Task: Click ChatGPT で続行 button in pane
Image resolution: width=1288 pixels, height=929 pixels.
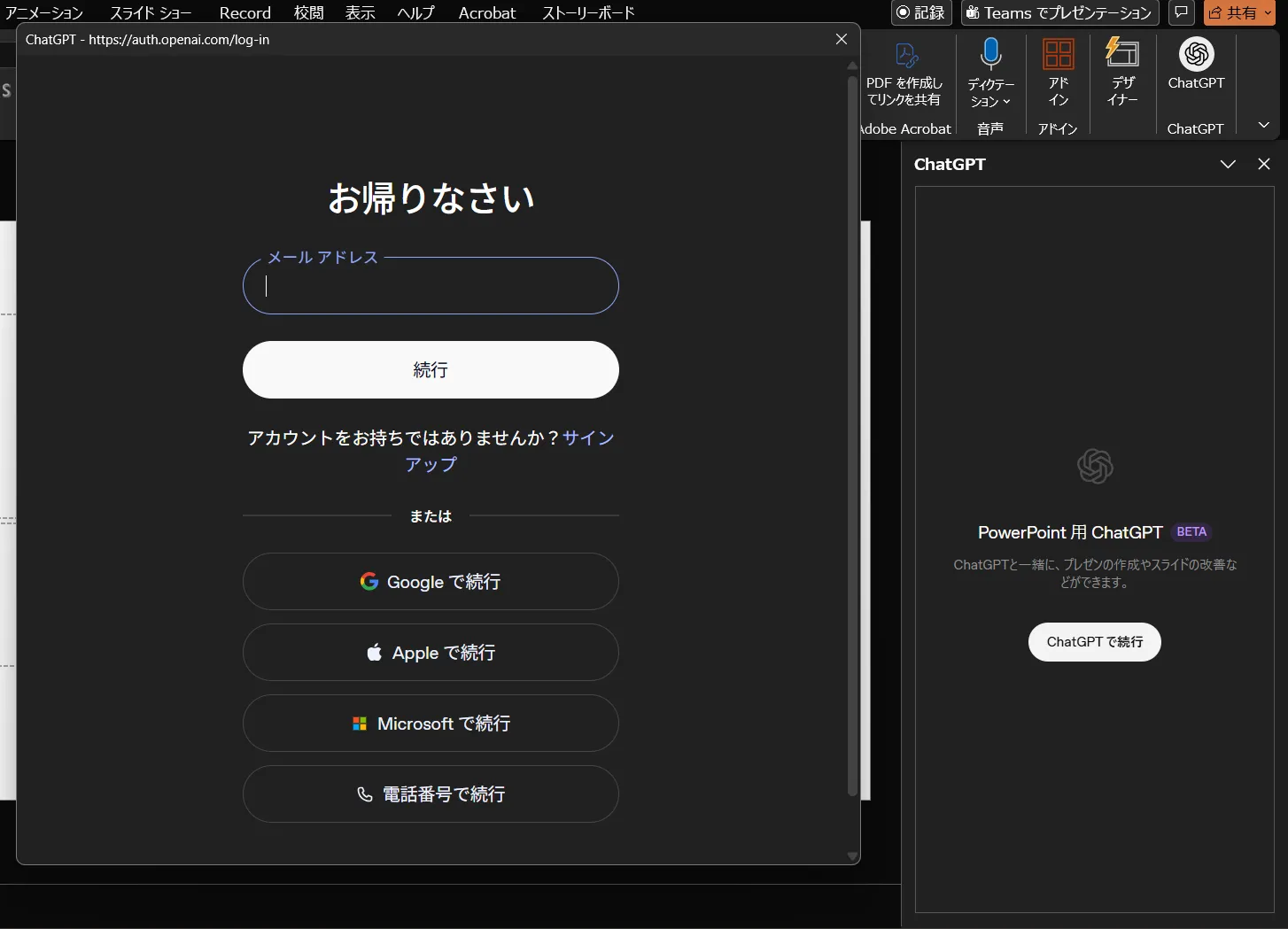Action: (x=1095, y=642)
